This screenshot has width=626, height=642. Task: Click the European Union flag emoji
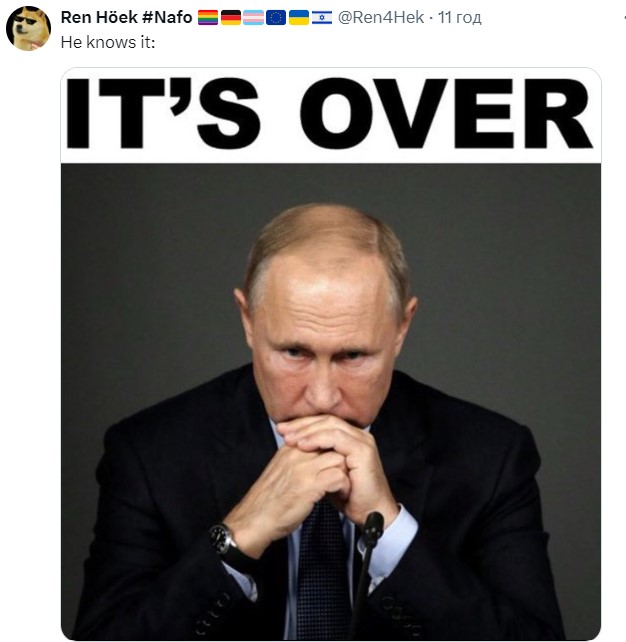click(x=276, y=18)
